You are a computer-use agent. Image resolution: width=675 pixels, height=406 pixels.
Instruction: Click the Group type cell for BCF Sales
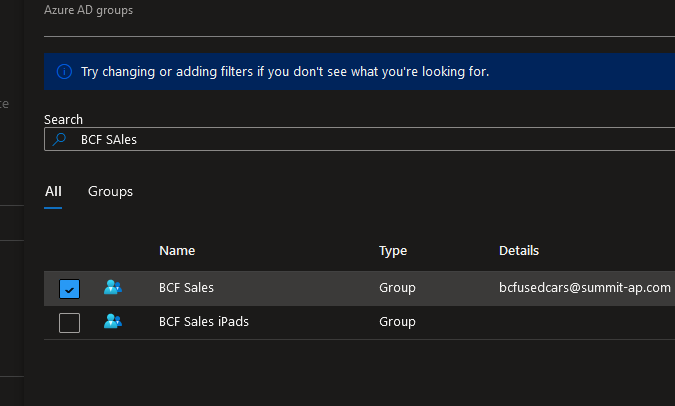point(397,288)
